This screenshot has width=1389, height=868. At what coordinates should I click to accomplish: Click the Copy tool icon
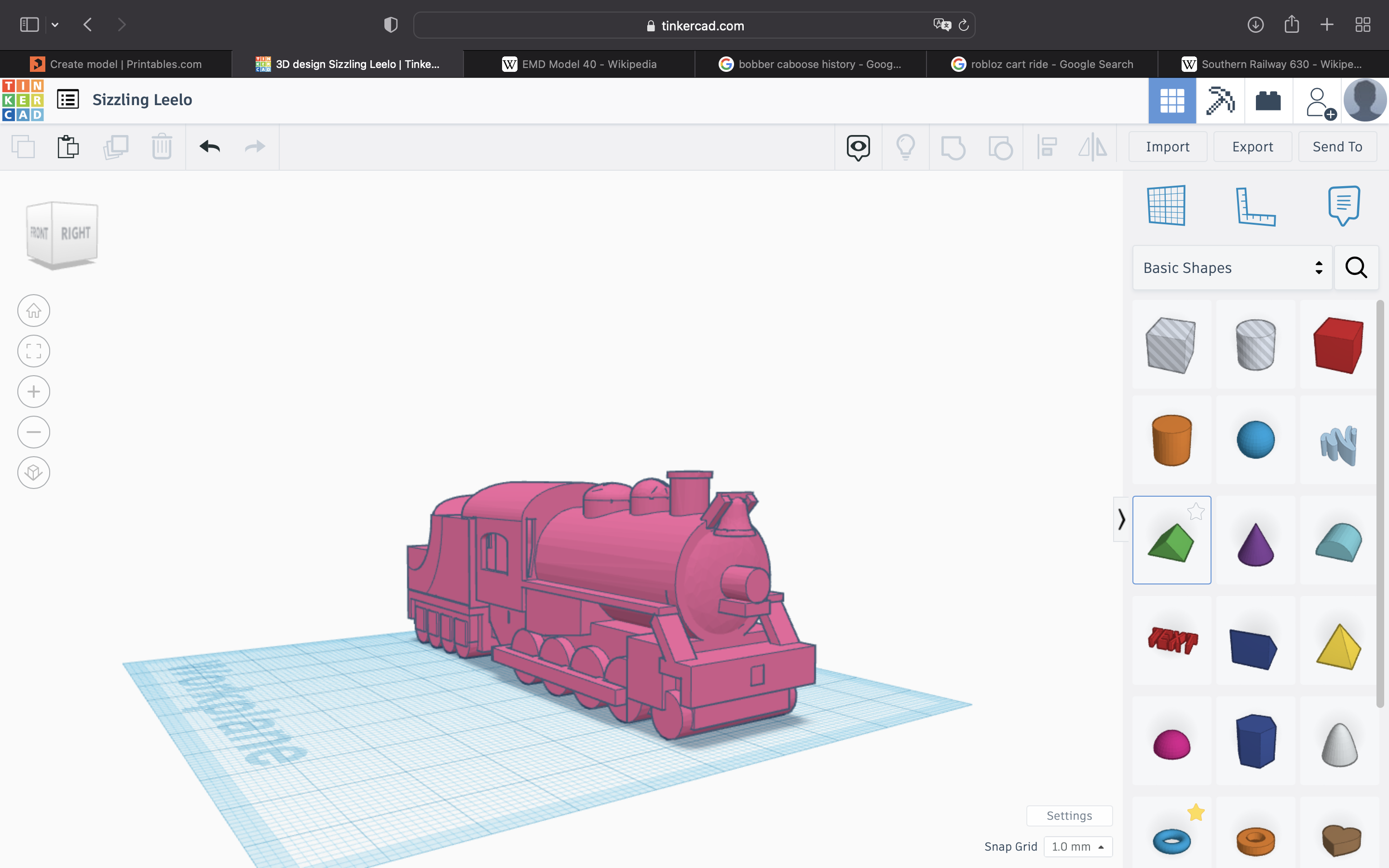[x=24, y=147]
